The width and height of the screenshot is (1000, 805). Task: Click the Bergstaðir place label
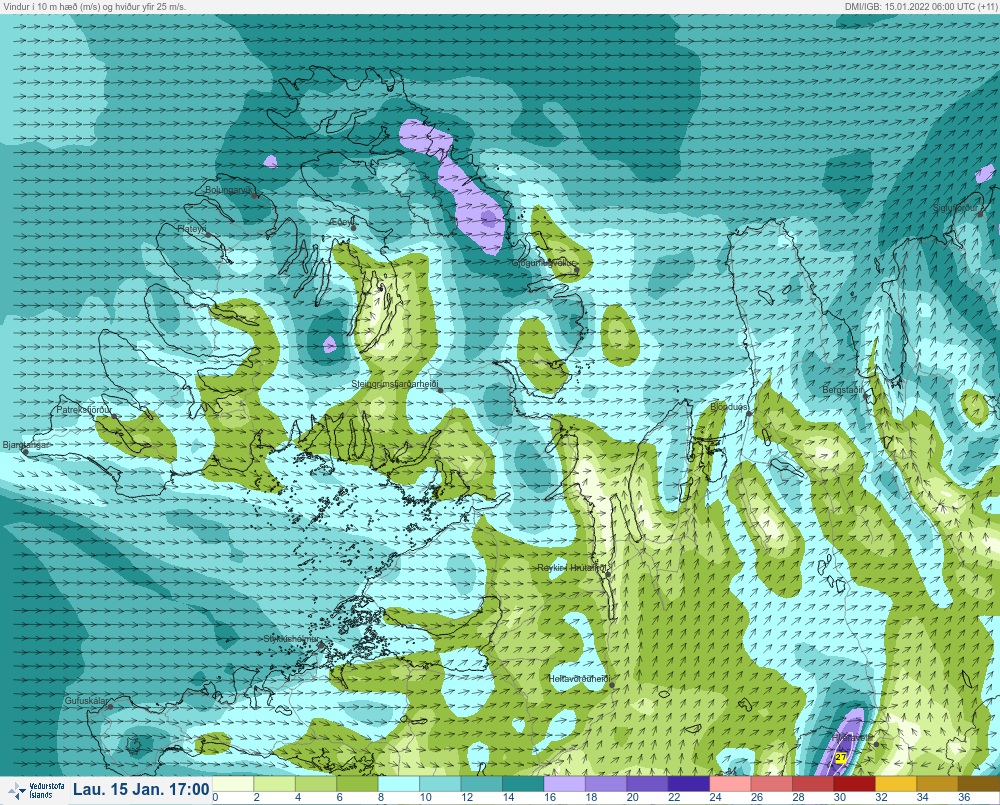pos(842,389)
